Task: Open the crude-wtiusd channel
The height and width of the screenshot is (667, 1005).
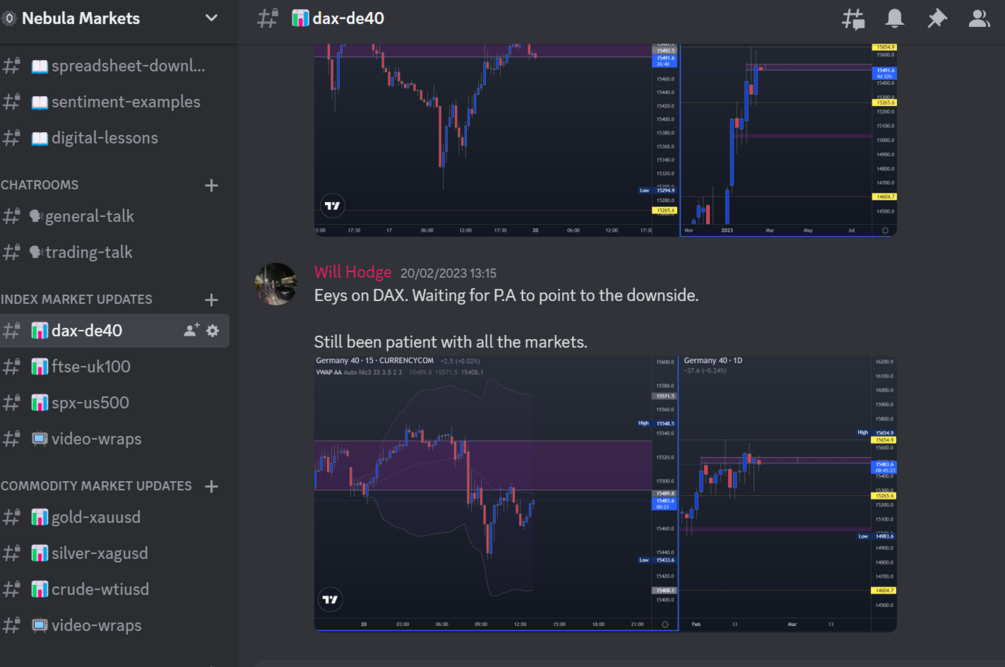Action: click(115, 589)
